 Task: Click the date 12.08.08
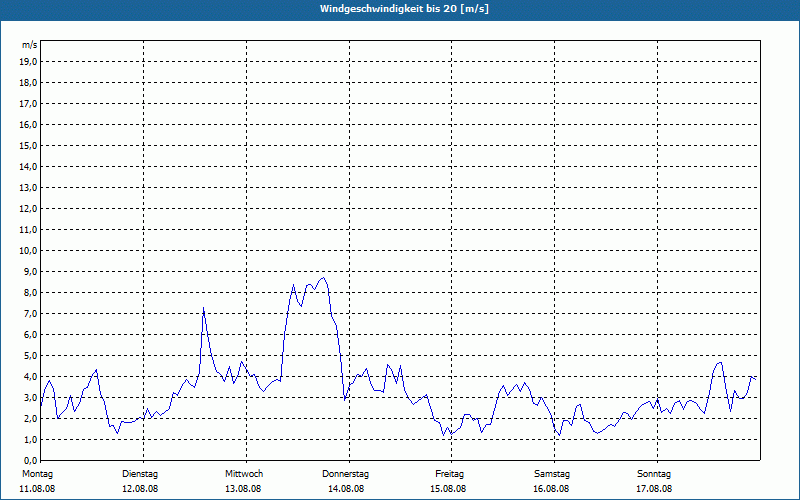tap(140, 489)
